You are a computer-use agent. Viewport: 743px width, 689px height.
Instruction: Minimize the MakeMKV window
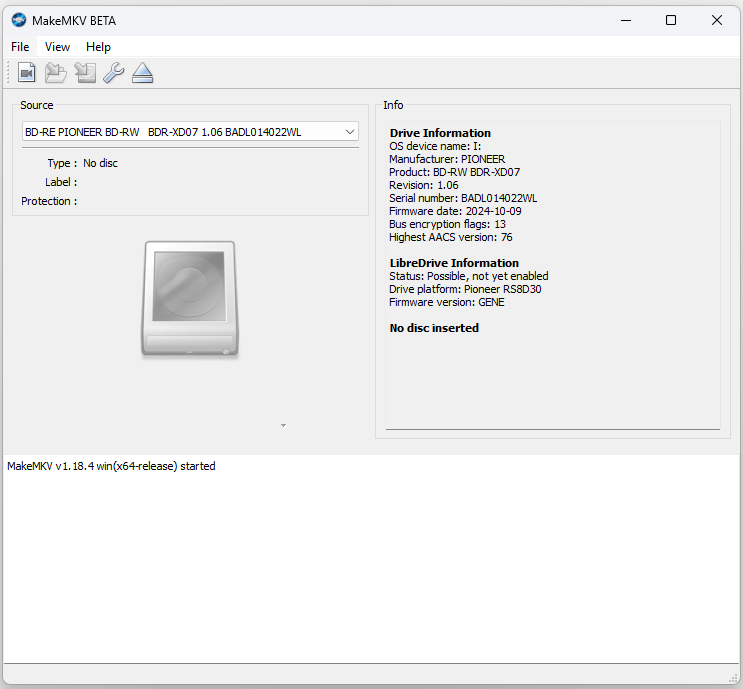click(626, 20)
